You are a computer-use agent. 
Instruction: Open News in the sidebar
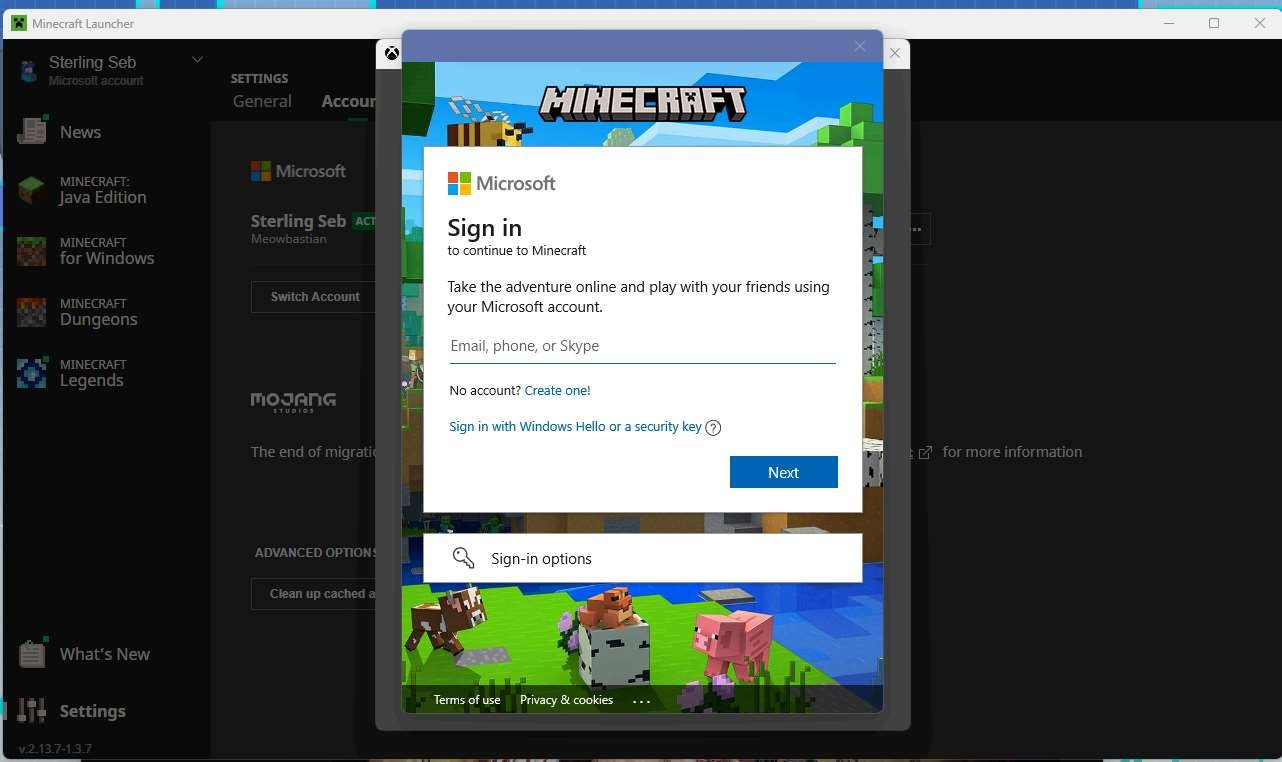click(x=80, y=132)
